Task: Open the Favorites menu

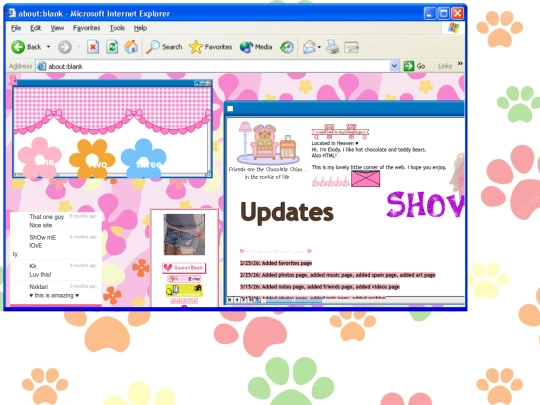Action: tap(86, 28)
